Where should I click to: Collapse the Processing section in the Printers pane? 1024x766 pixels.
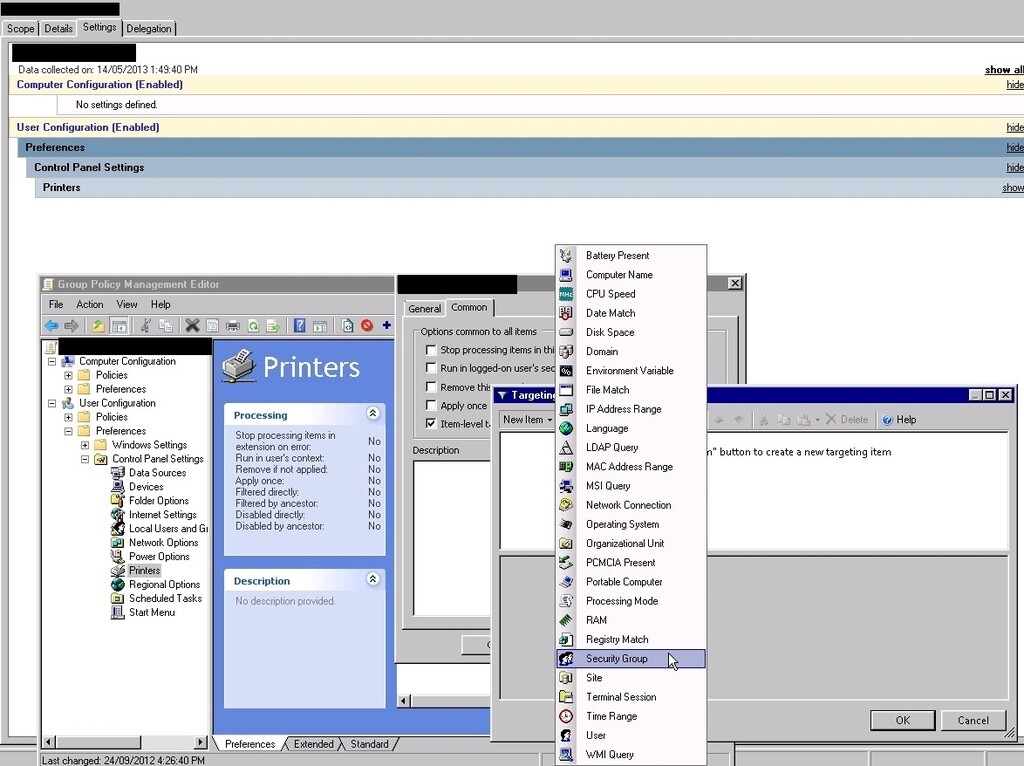coord(373,413)
